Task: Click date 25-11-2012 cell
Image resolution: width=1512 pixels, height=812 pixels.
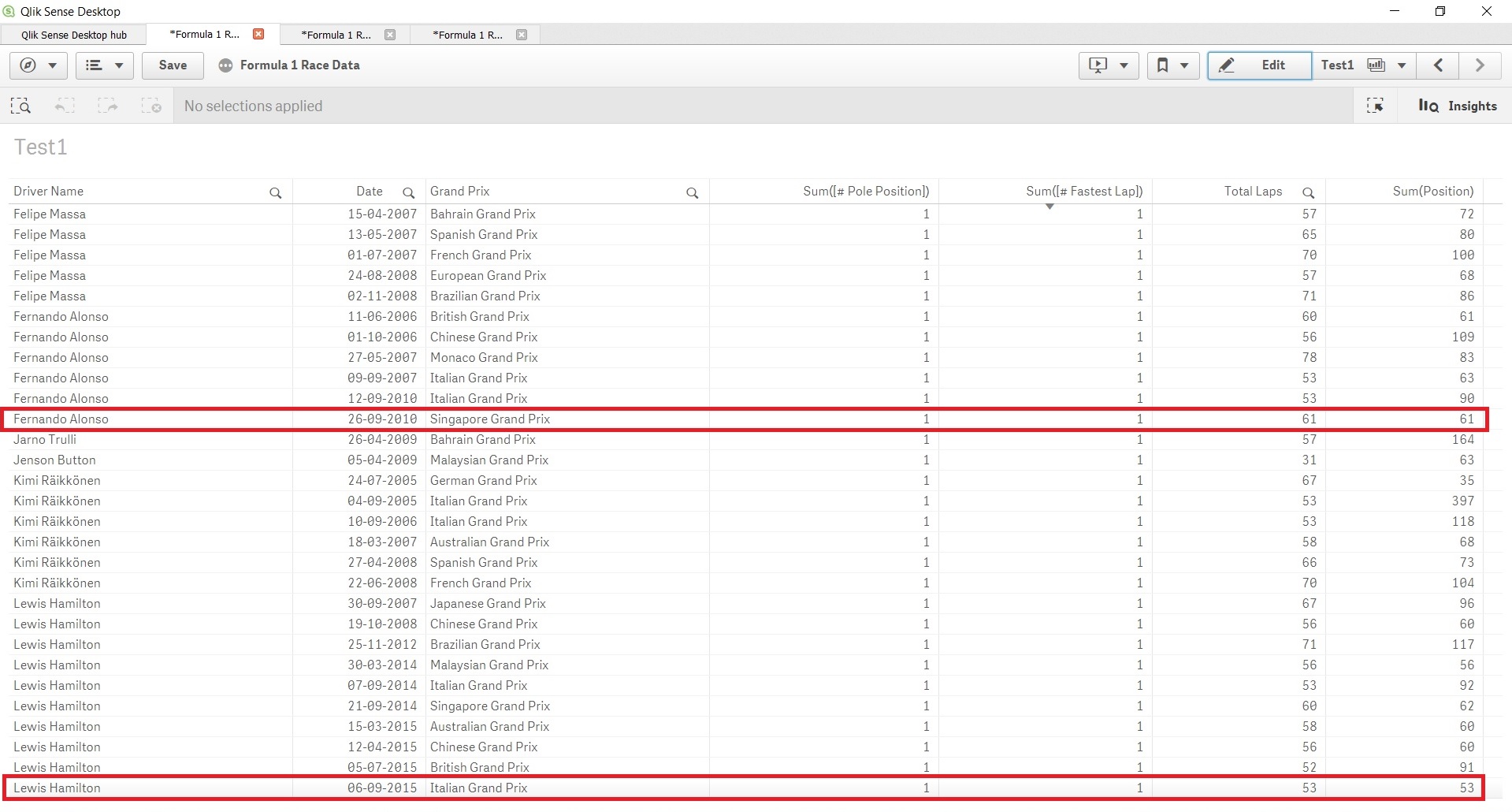Action: [359, 645]
